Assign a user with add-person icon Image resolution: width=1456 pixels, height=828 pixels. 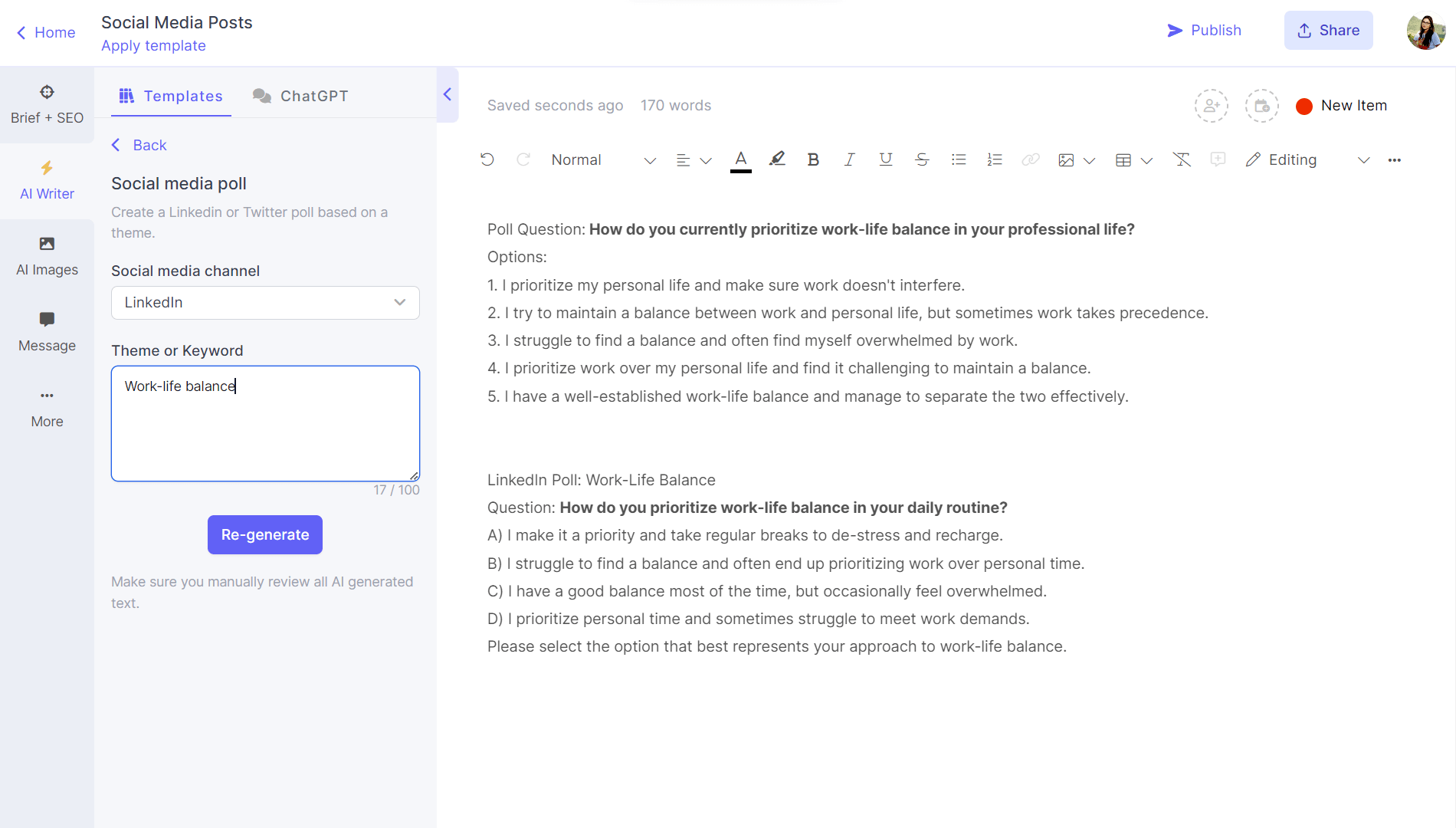[x=1212, y=106]
